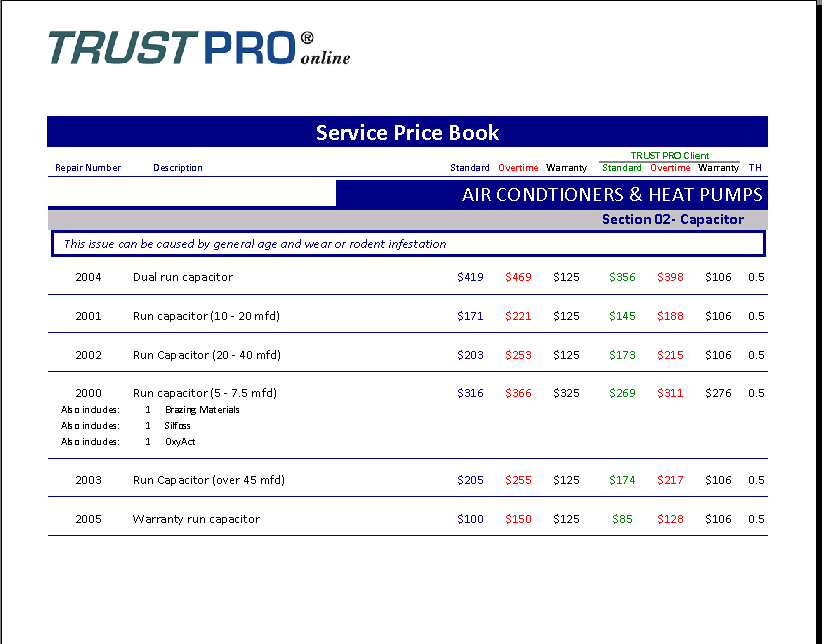
Task: Click the $255 overtime price
Action: pos(518,480)
